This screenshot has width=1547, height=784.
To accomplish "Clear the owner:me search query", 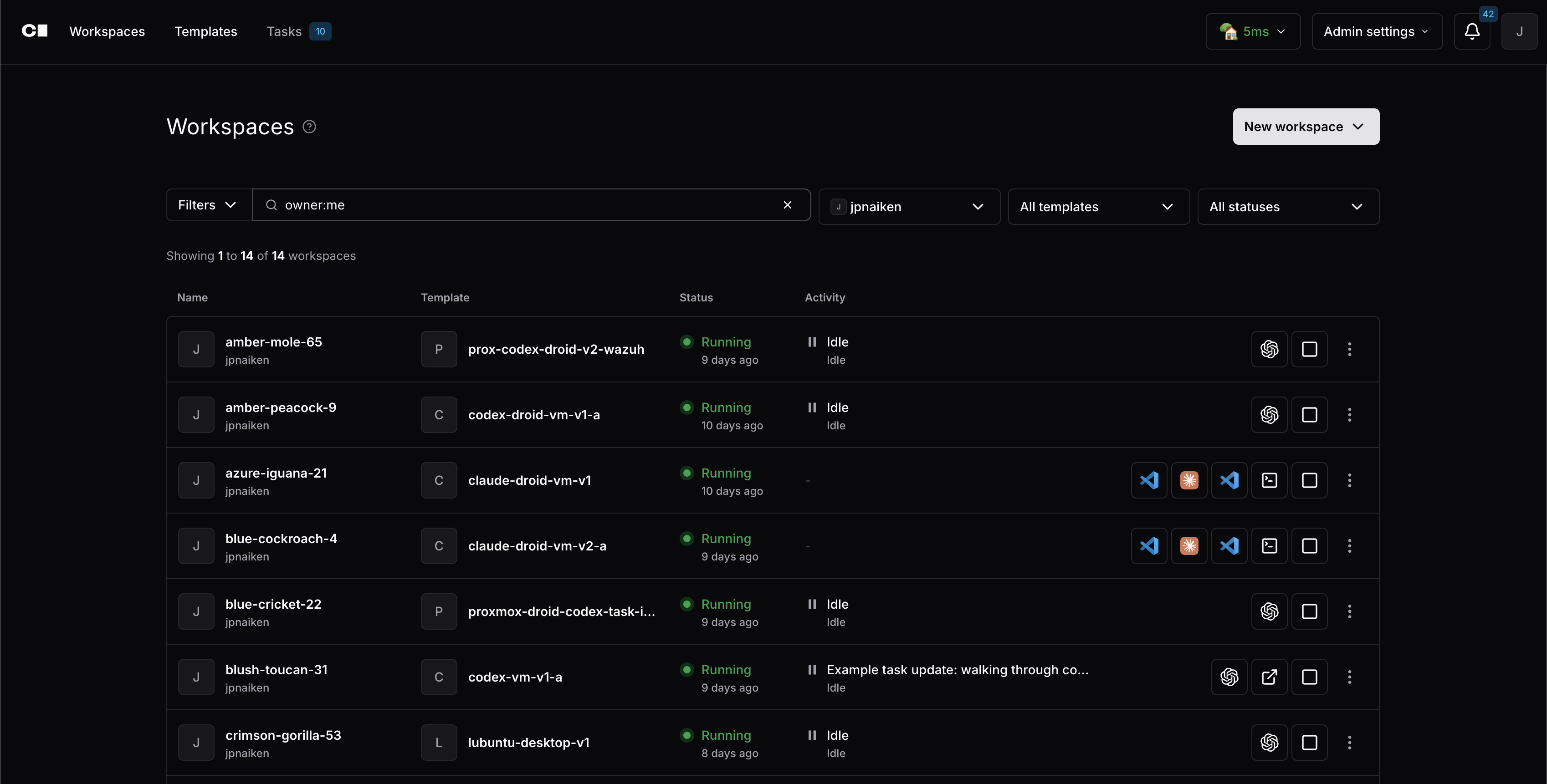I will pos(787,205).
